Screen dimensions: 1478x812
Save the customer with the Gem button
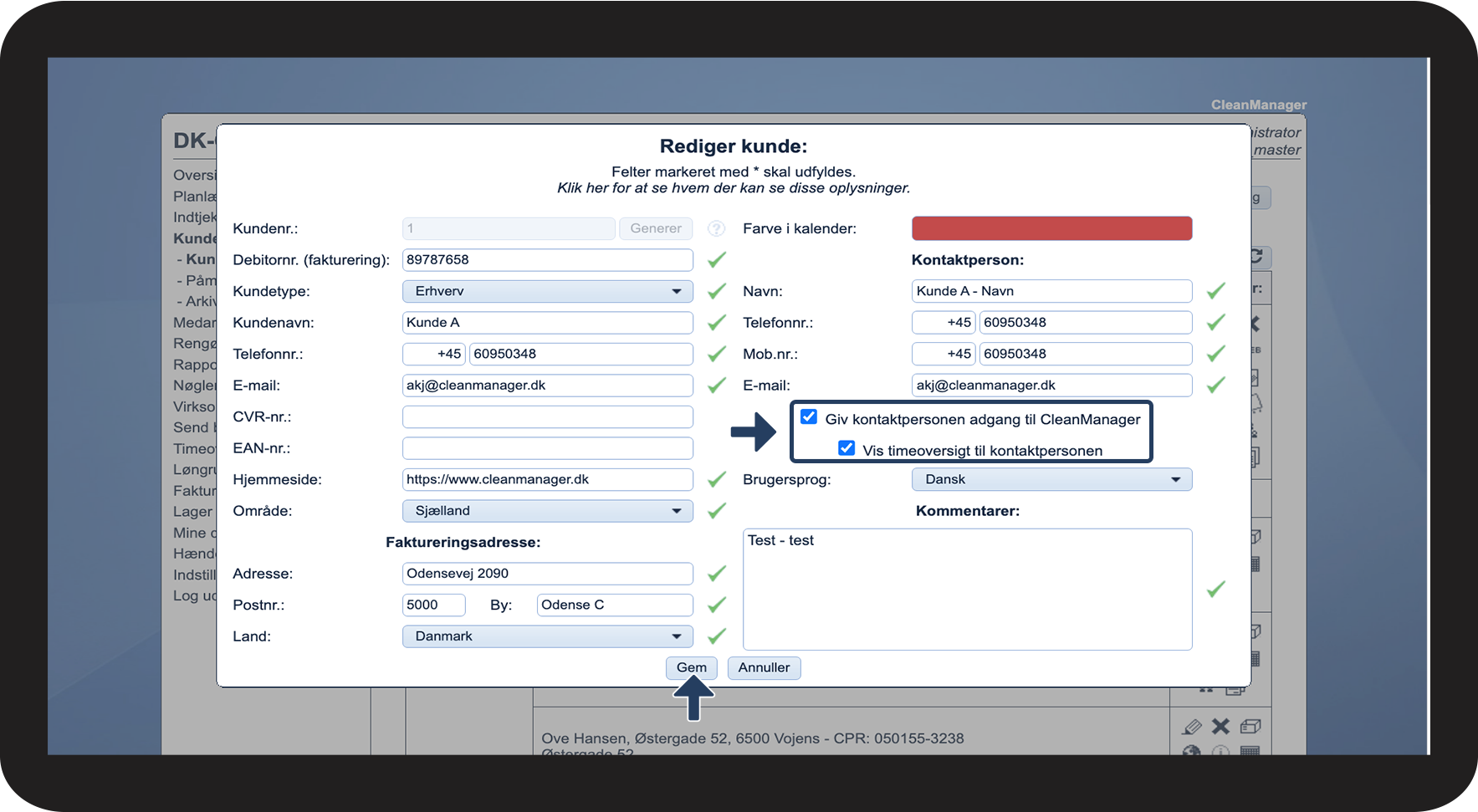[692, 667]
